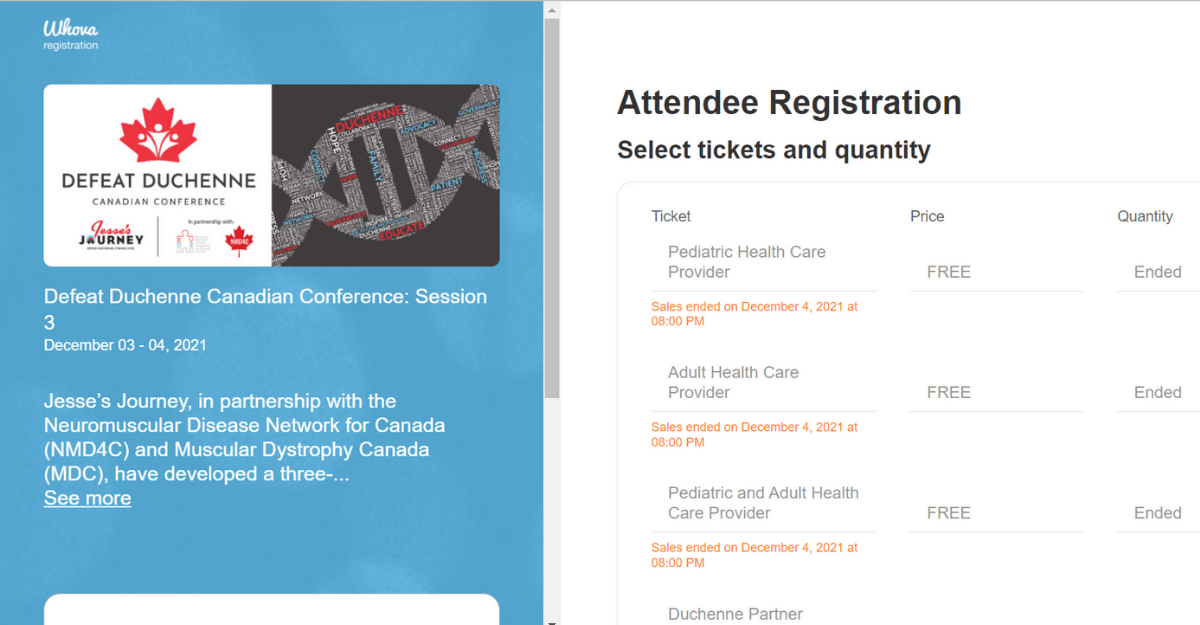
Task: Click the DNA word-art graphic on the banner
Action: click(x=385, y=175)
